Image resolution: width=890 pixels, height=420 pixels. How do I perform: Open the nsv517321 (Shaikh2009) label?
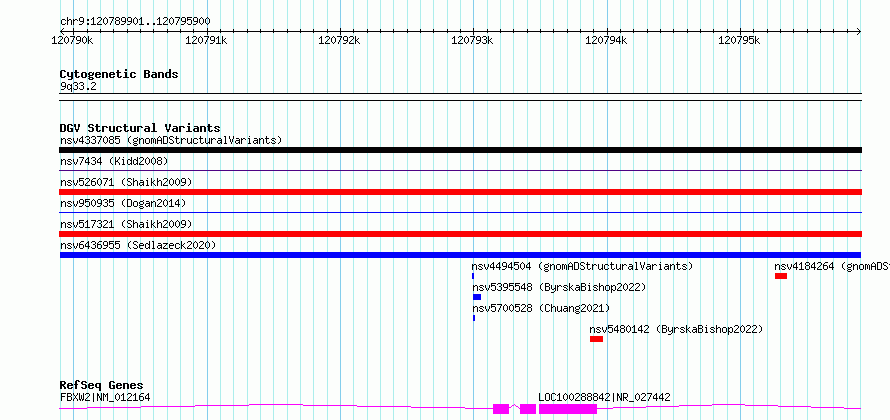[x=126, y=224]
